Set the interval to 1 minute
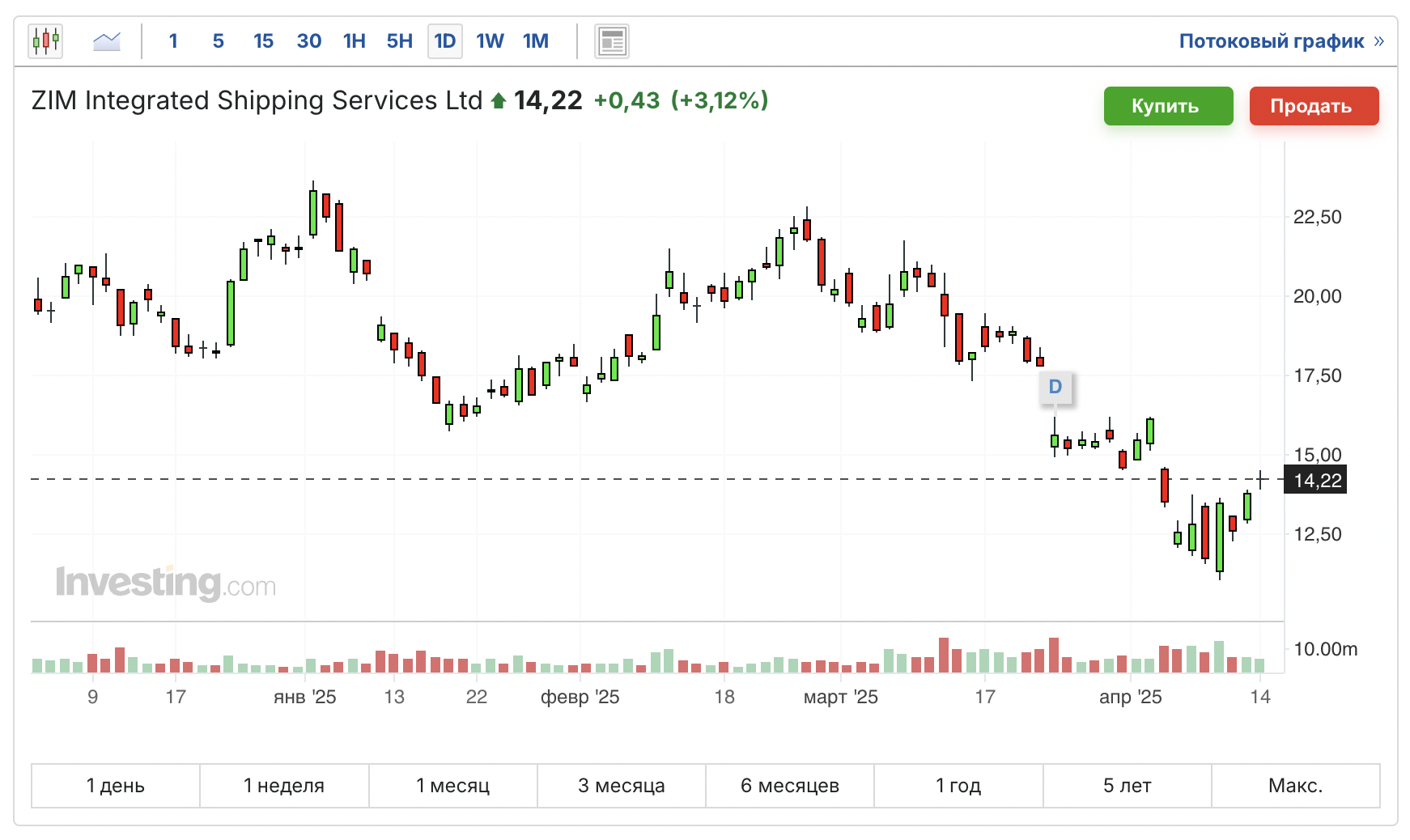1410x840 pixels. tap(173, 41)
